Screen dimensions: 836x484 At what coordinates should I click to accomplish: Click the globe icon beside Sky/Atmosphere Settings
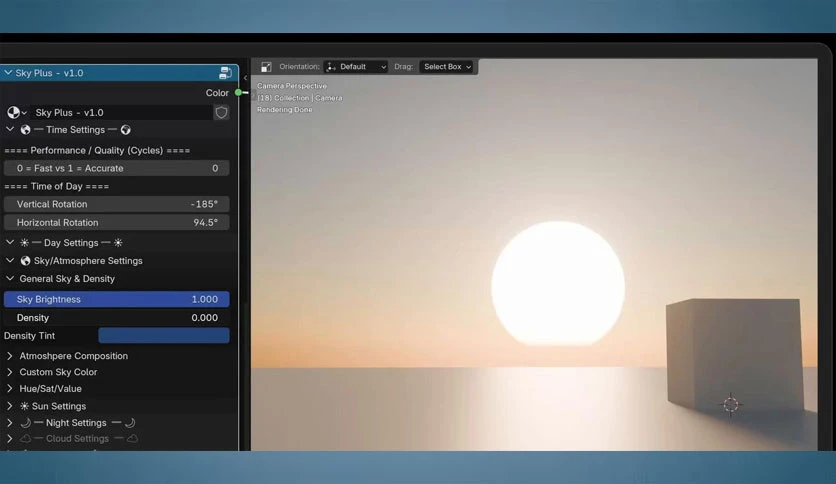click(25, 261)
